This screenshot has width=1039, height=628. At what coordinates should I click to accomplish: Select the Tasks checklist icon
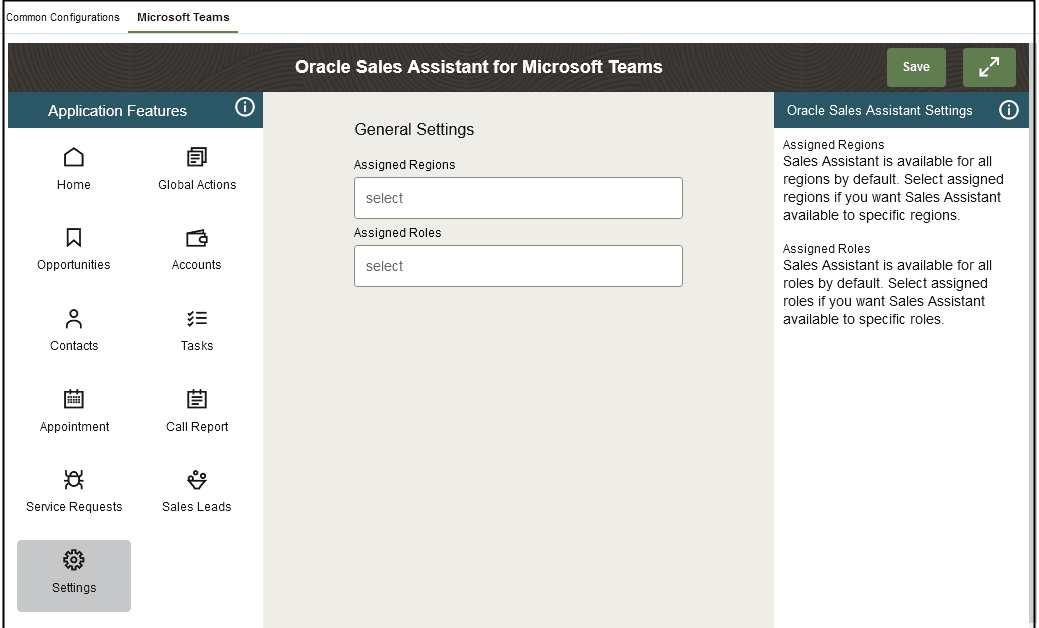(197, 319)
